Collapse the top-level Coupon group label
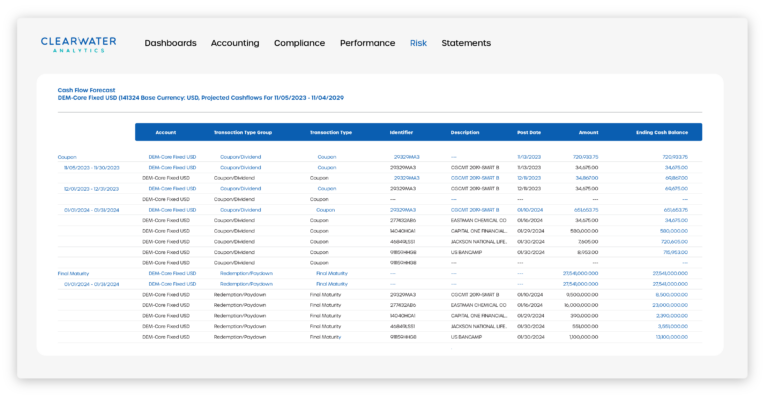Screen dimensions: 768x398 click(x=67, y=157)
